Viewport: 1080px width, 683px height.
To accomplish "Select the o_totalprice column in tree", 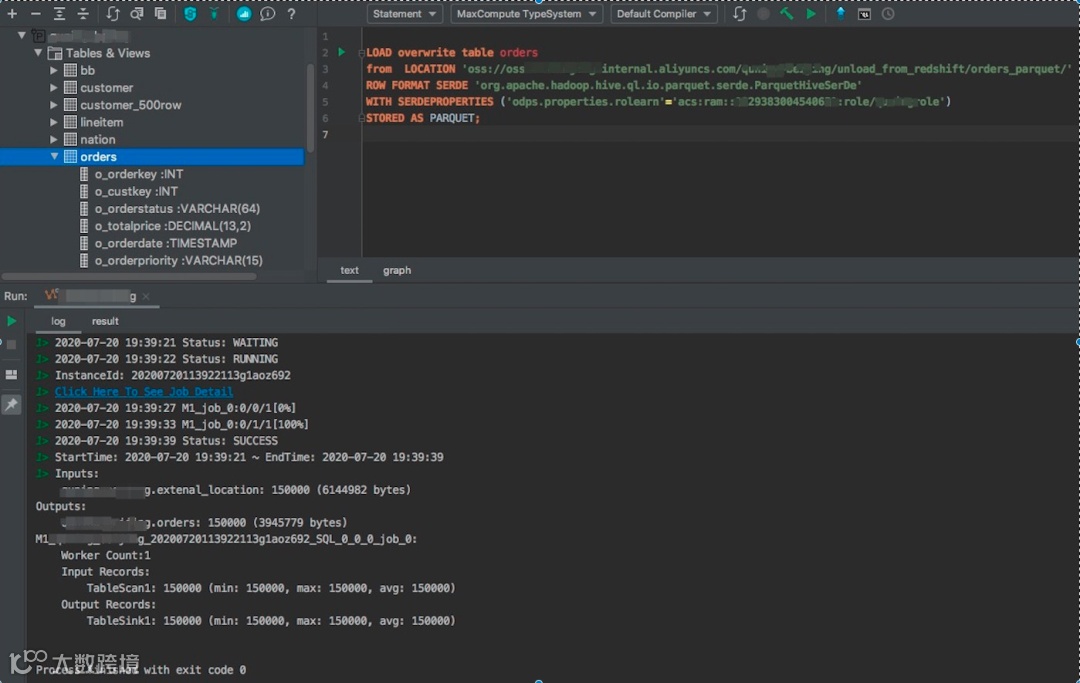I will pos(172,226).
